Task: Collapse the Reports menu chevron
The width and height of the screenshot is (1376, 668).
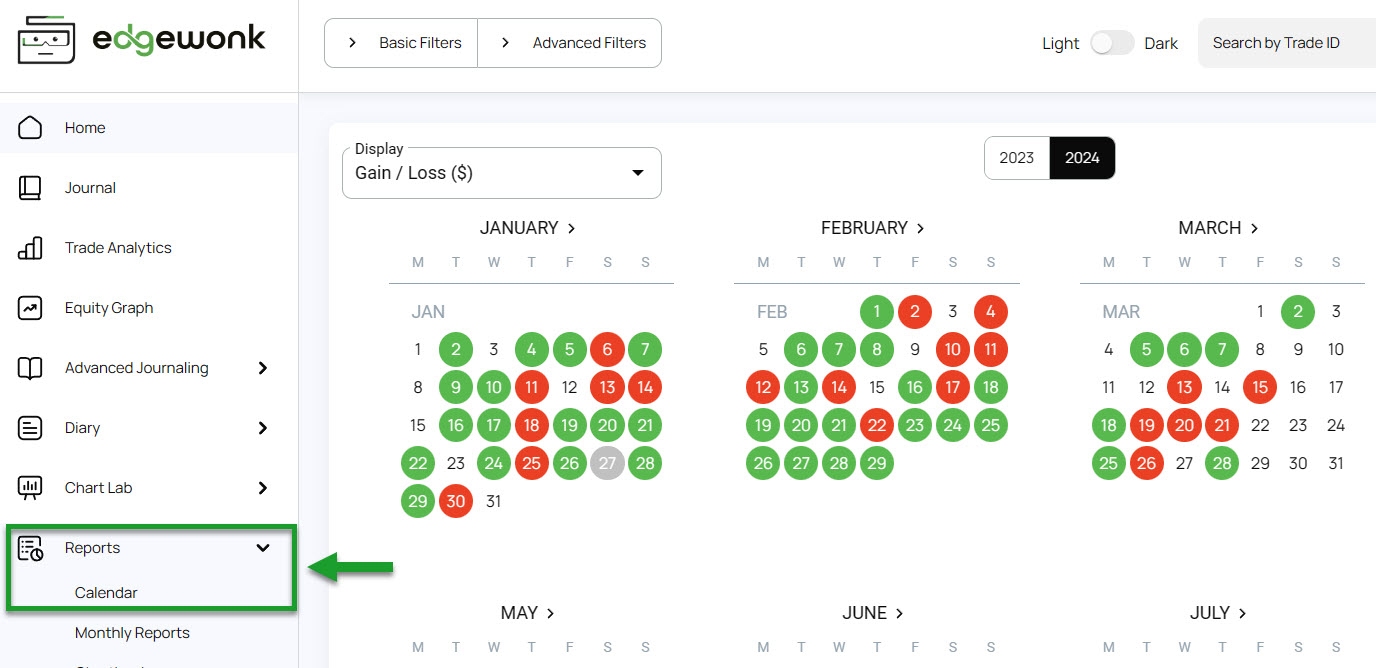Action: [263, 548]
